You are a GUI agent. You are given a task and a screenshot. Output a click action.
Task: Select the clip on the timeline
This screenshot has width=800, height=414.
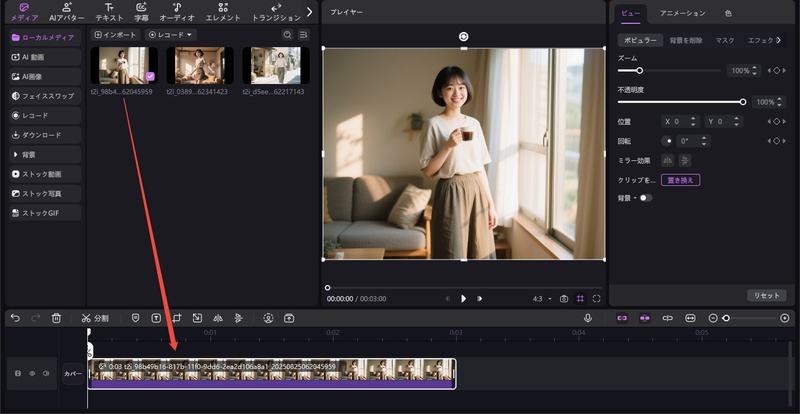(272, 374)
